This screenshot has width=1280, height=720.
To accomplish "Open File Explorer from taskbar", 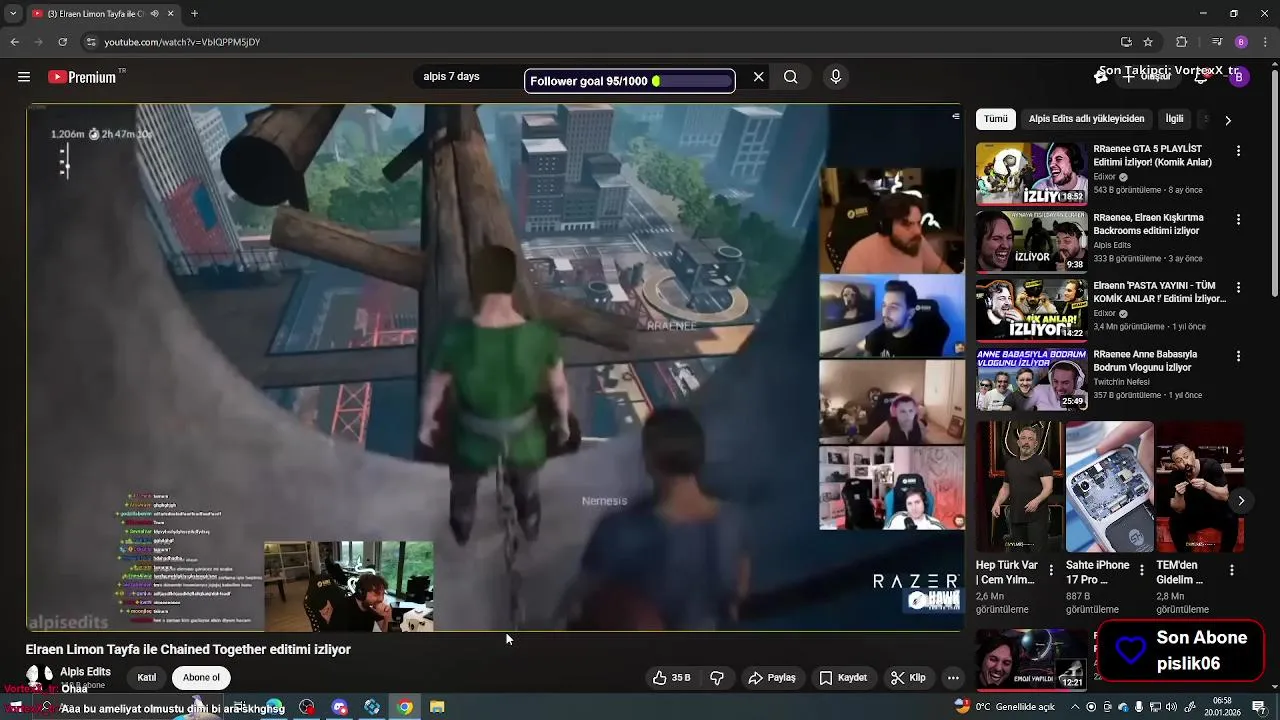I will (437, 707).
